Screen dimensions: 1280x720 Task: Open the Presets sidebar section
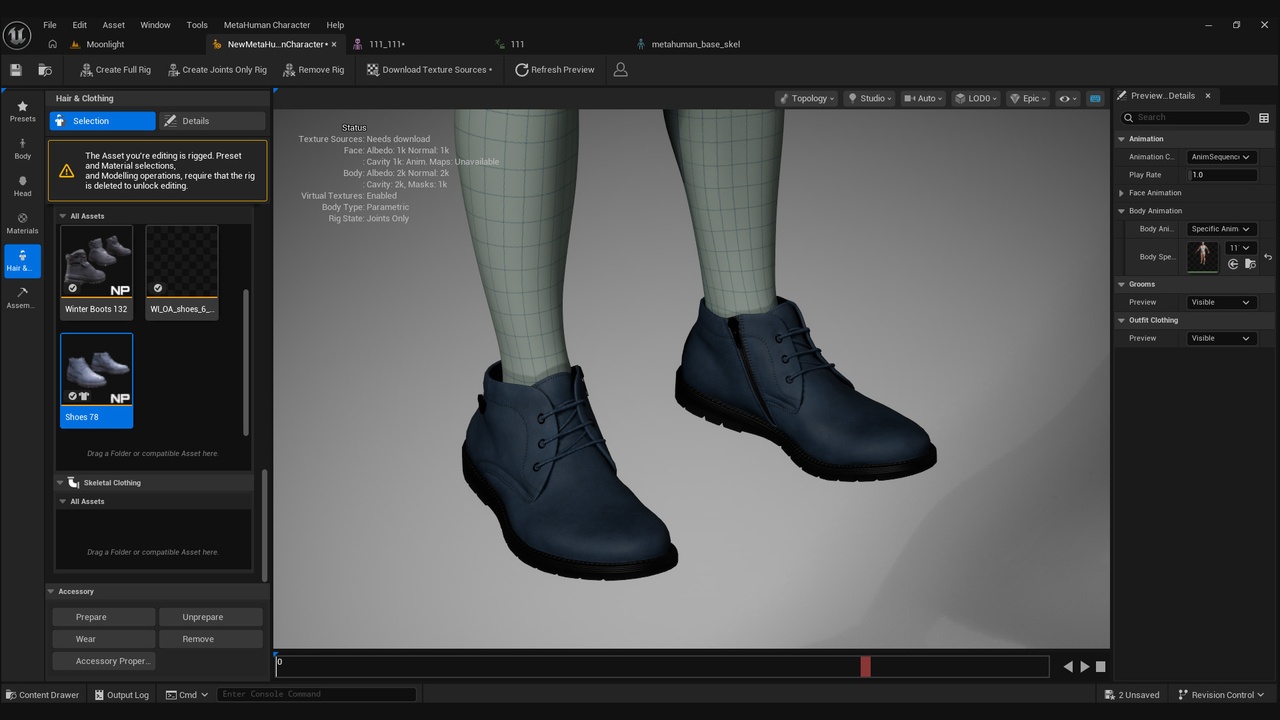(22, 111)
